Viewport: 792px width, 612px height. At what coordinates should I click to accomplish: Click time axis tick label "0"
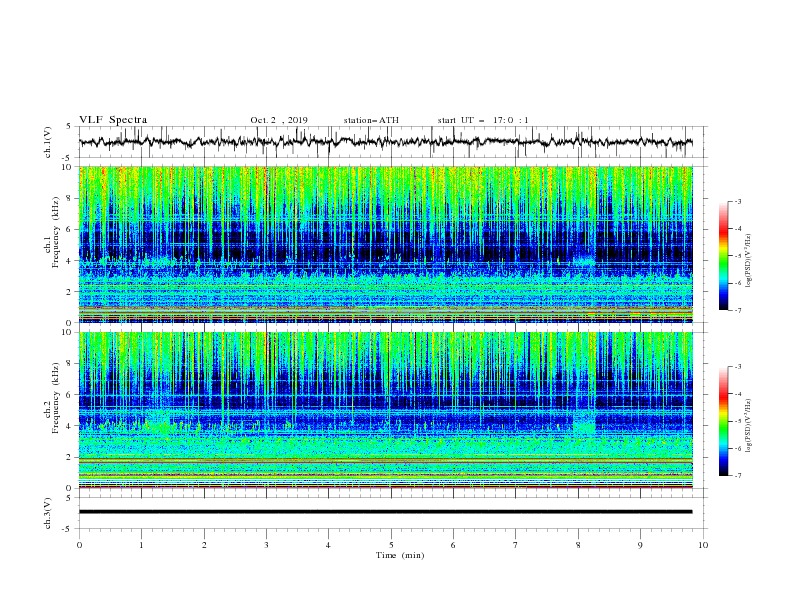pyautogui.click(x=79, y=545)
